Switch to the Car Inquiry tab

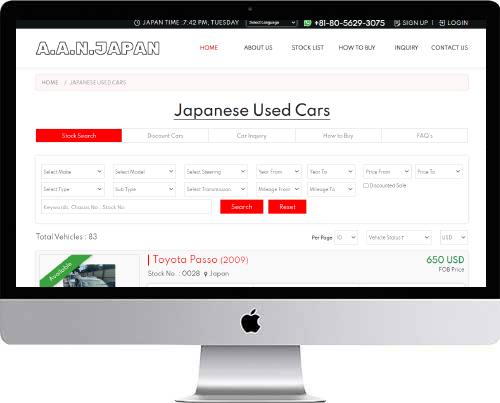click(252, 136)
